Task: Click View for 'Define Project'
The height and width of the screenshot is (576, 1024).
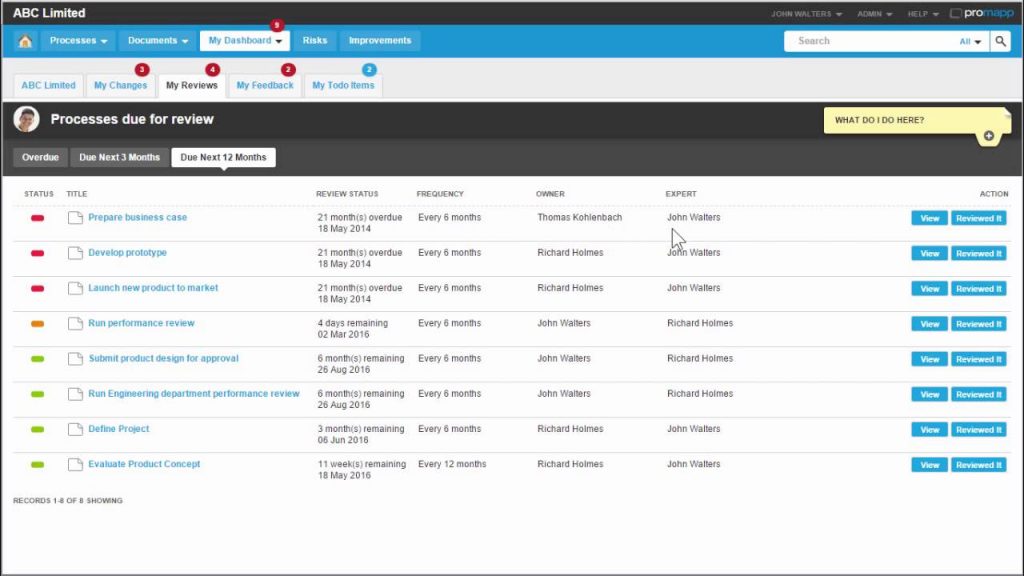Action: pyautogui.click(x=928, y=429)
